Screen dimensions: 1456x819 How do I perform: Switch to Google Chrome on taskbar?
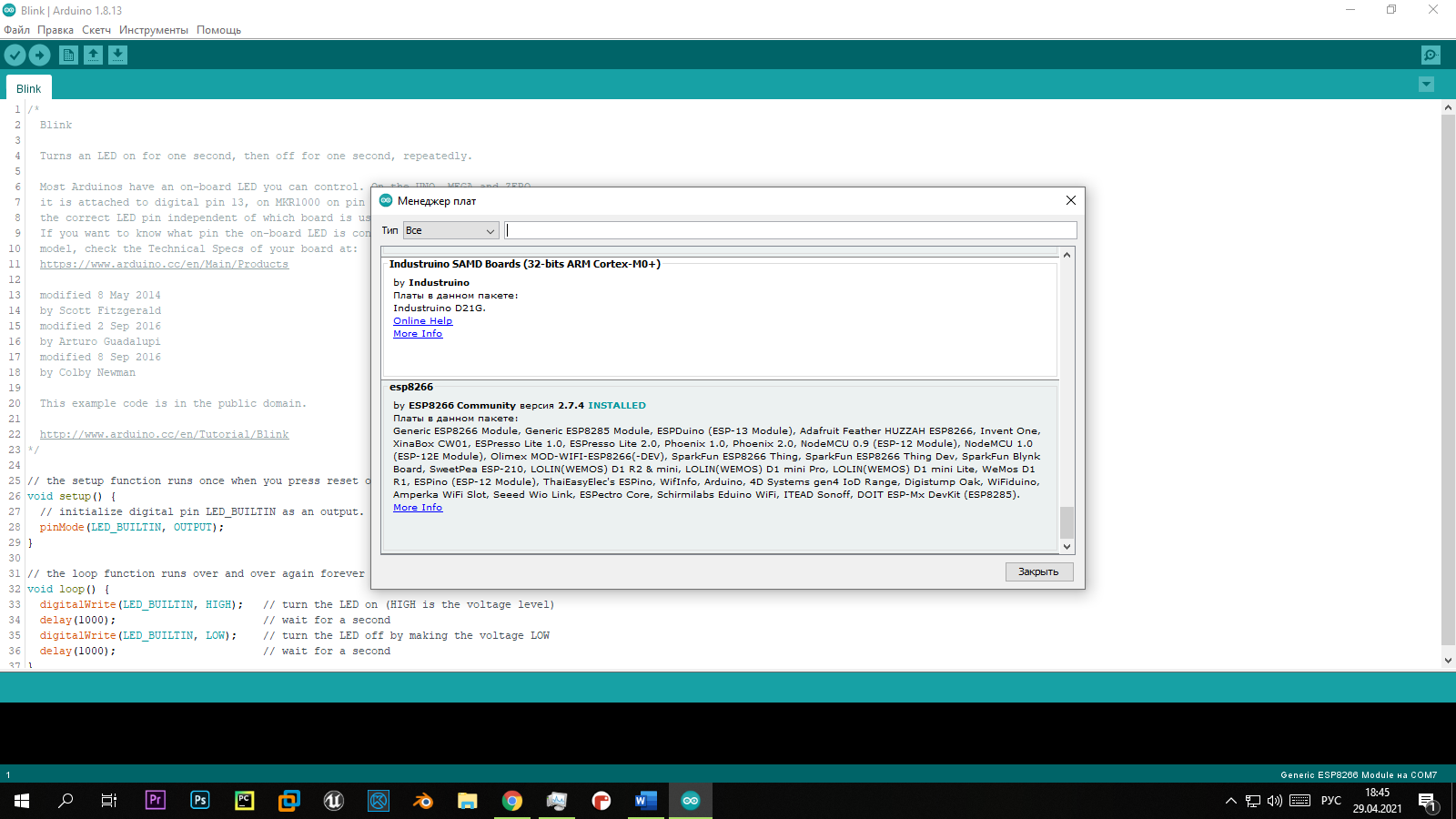click(x=512, y=801)
